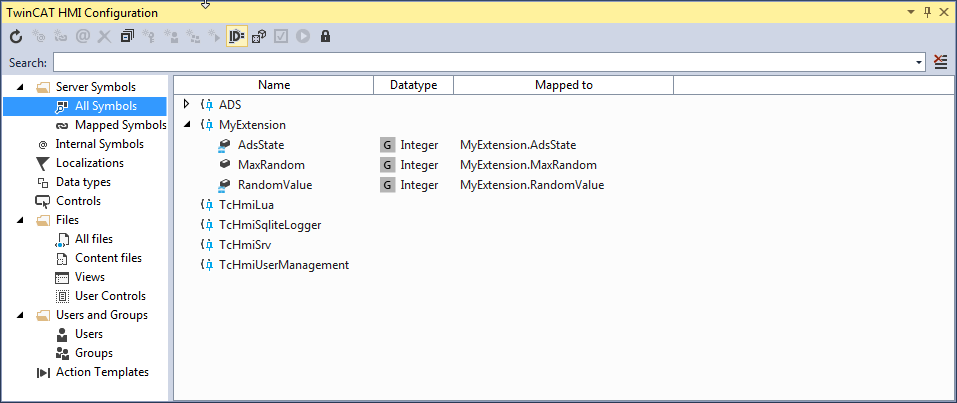Focus the Search input field

tap(484, 63)
